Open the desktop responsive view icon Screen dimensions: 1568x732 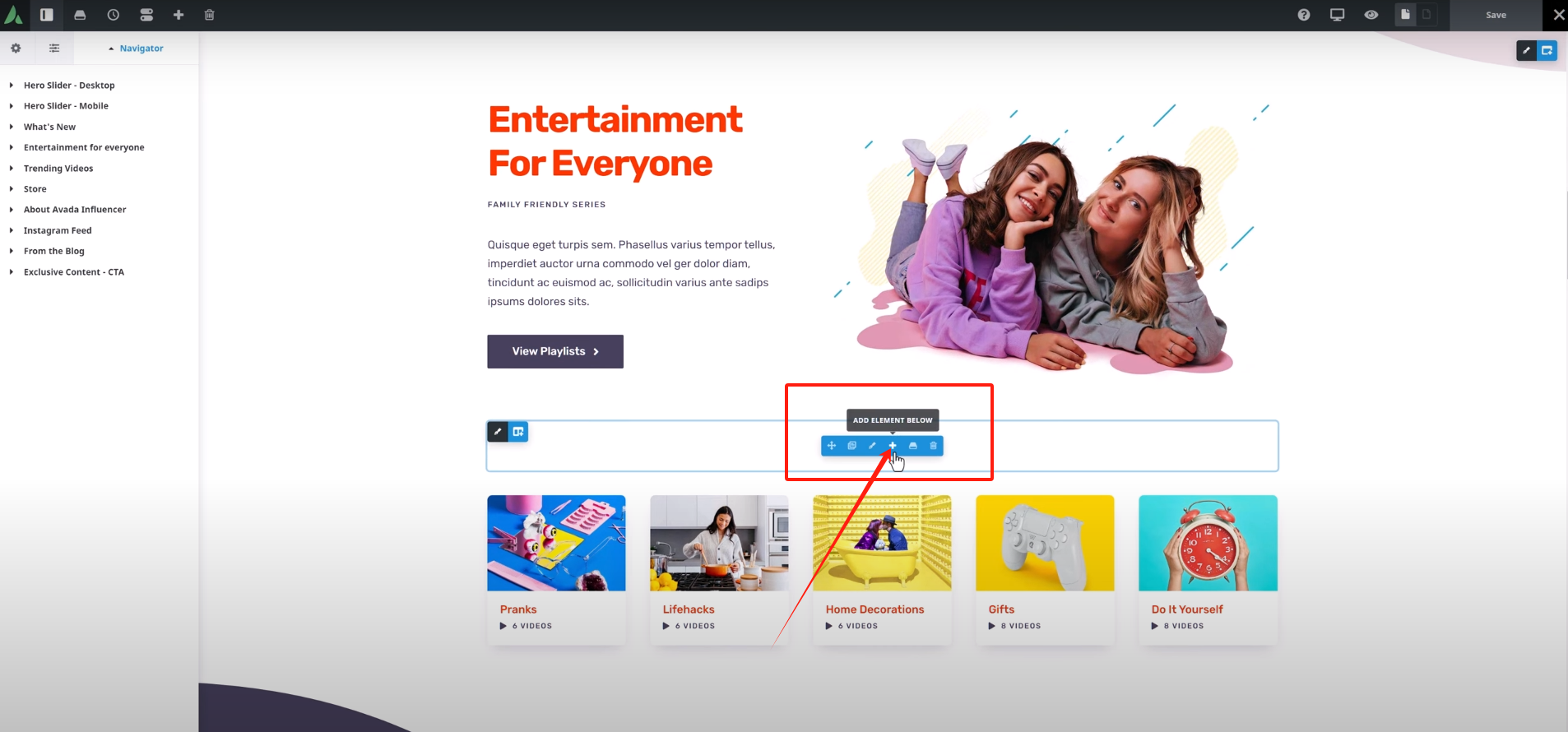coord(1338,15)
